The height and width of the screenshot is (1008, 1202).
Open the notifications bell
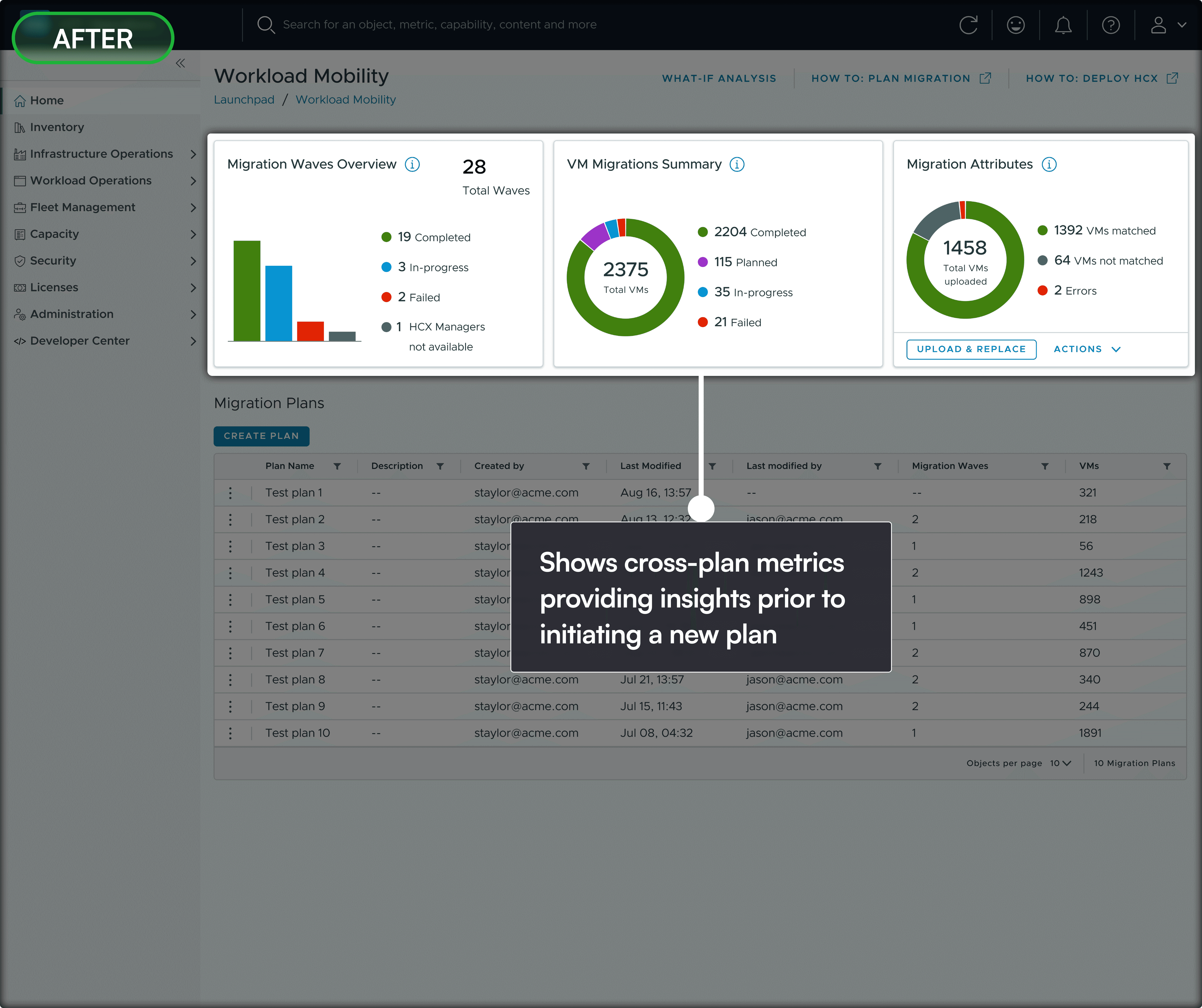(1063, 25)
